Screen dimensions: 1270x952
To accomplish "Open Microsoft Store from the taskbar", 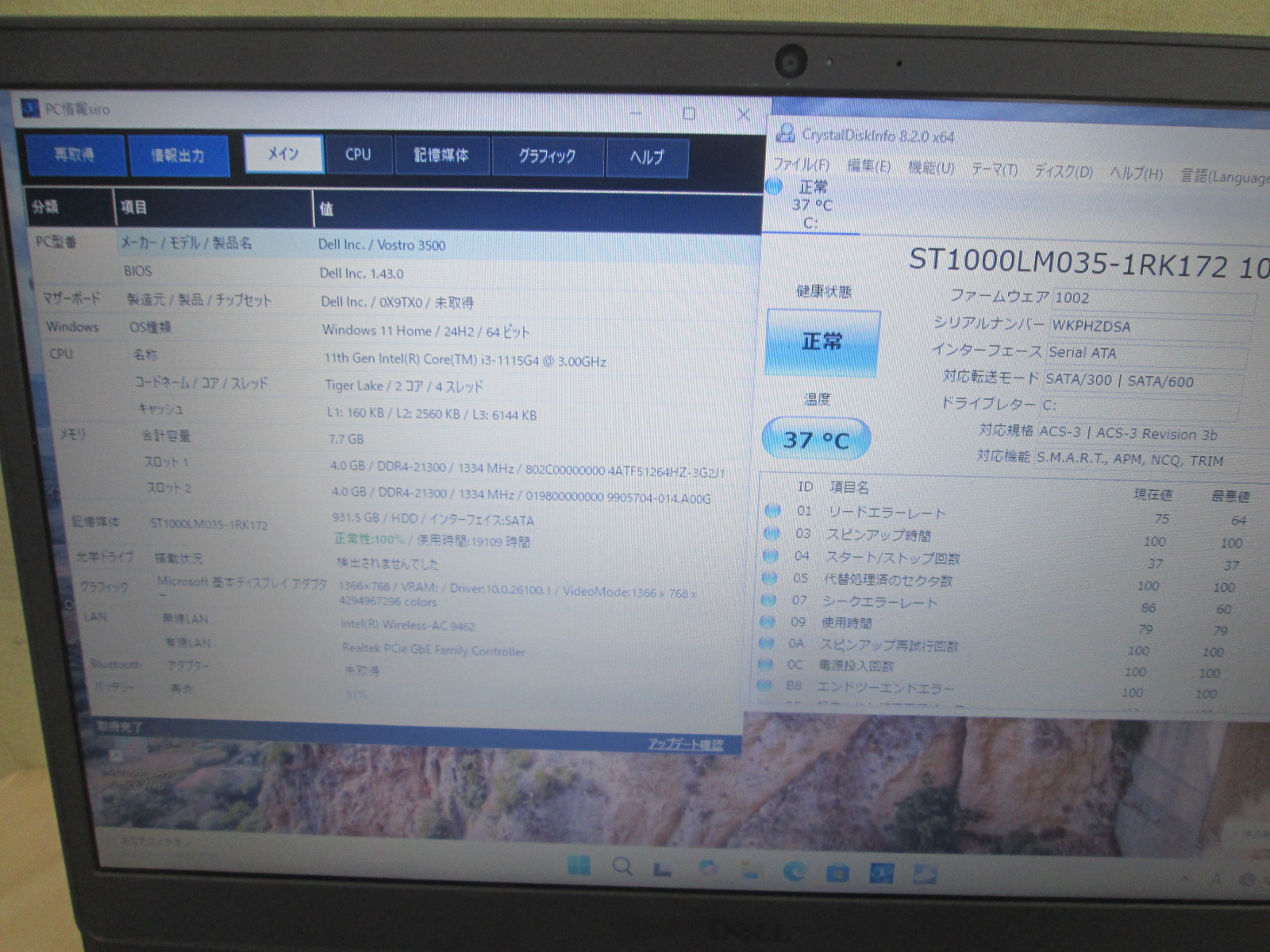I will pos(837,873).
